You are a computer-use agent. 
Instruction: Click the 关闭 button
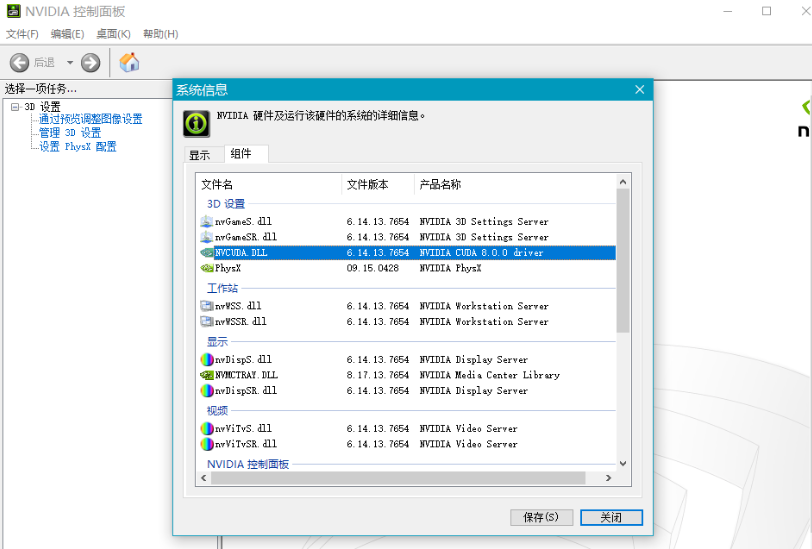tap(611, 517)
